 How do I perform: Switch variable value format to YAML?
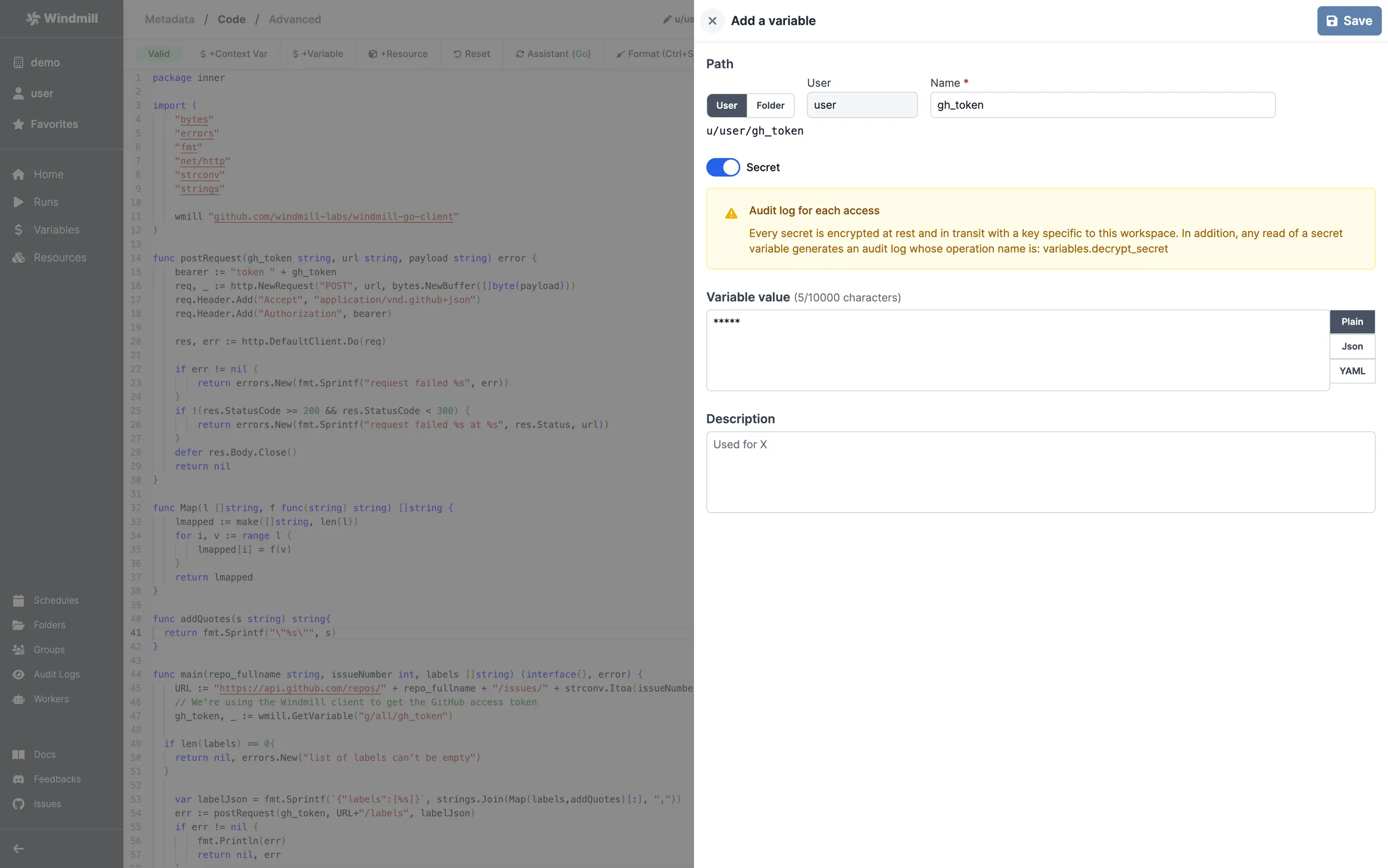point(1352,371)
